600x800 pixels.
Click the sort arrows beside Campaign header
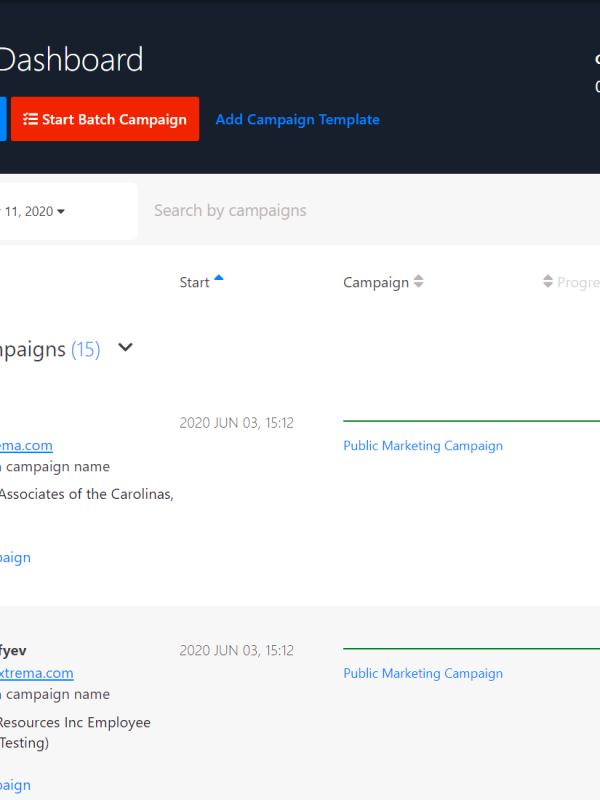(x=419, y=282)
